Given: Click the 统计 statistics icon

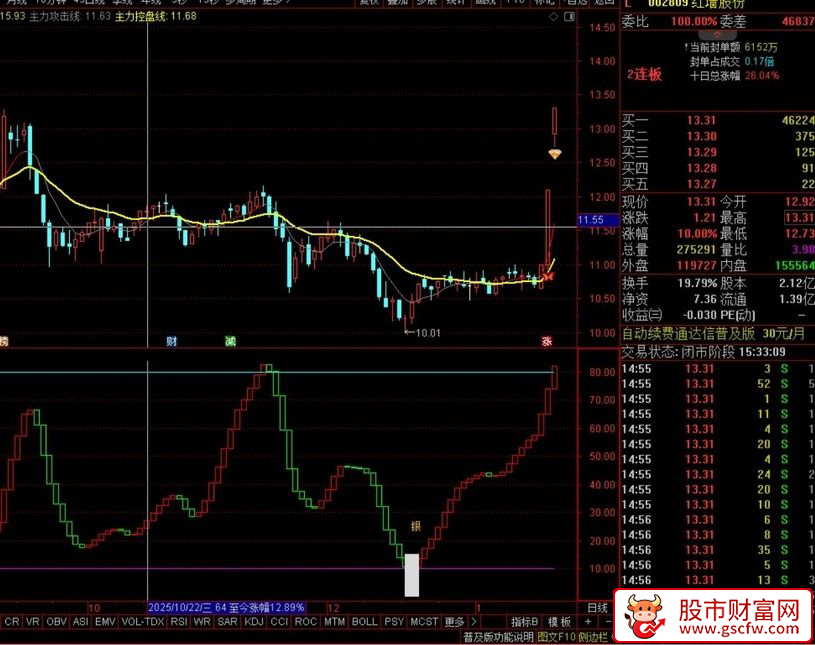Looking at the screenshot, I should click(x=456, y=4).
